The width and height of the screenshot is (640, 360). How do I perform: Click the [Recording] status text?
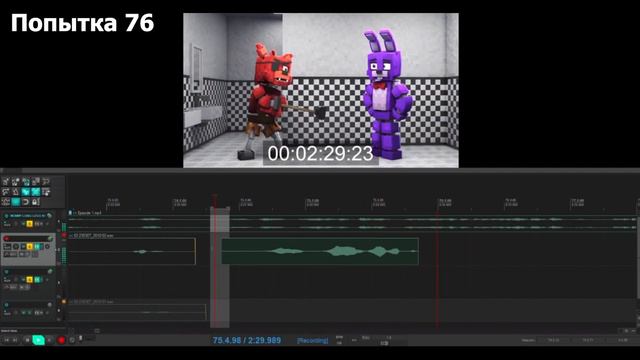coord(312,340)
